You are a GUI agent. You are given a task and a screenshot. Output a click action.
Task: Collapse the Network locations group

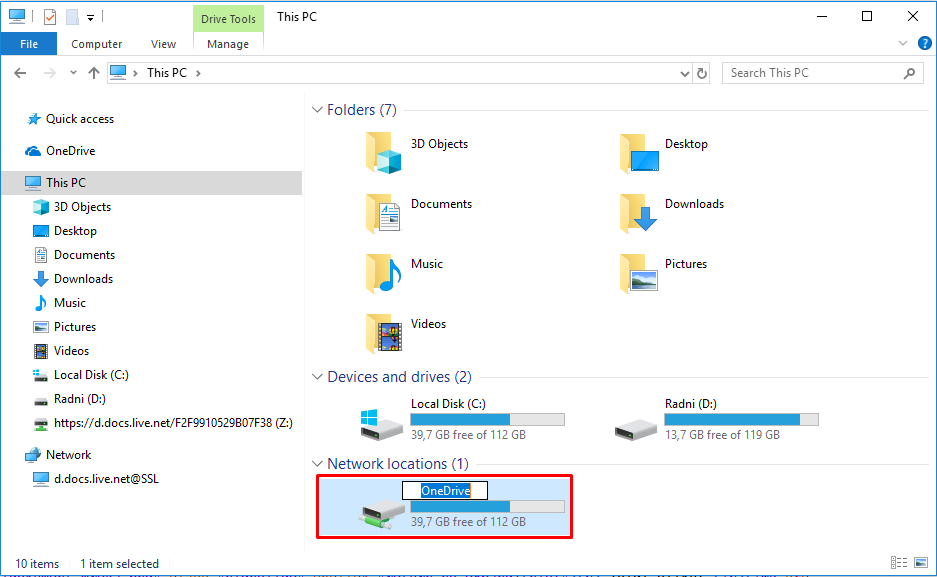[x=317, y=464]
